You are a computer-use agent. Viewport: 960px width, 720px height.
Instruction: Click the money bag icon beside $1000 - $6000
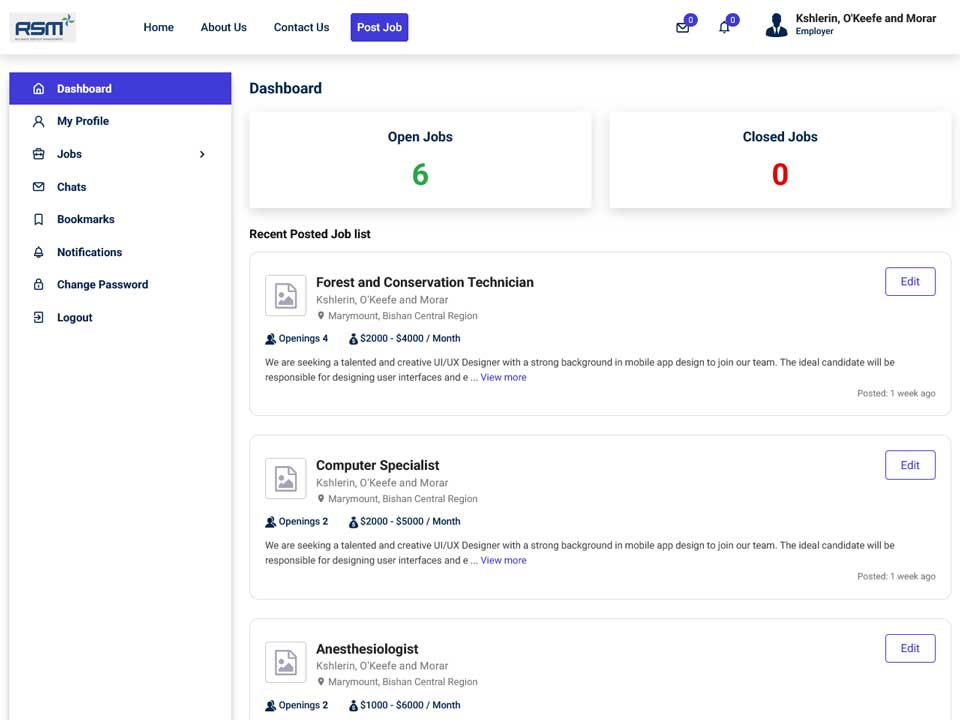353,705
